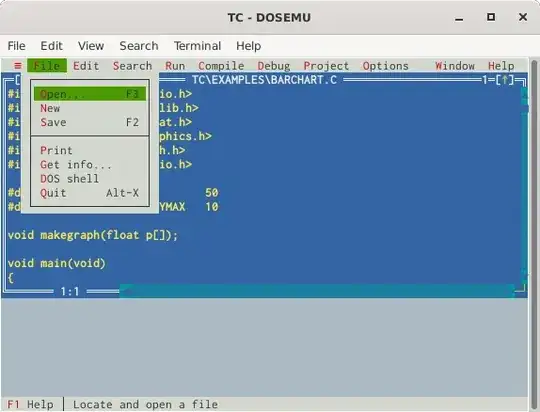Open the Debug menu
The image size is (540, 412).
coord(274,65)
